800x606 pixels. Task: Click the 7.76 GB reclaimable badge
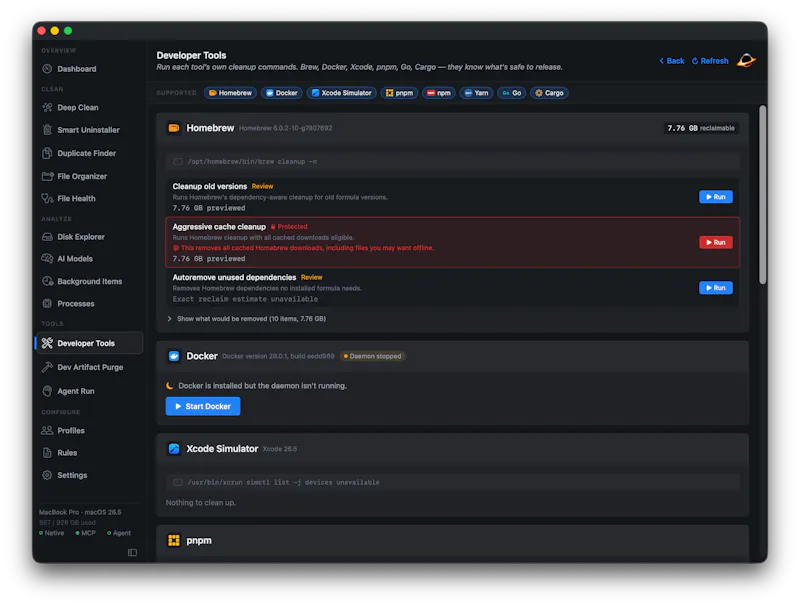click(x=701, y=128)
